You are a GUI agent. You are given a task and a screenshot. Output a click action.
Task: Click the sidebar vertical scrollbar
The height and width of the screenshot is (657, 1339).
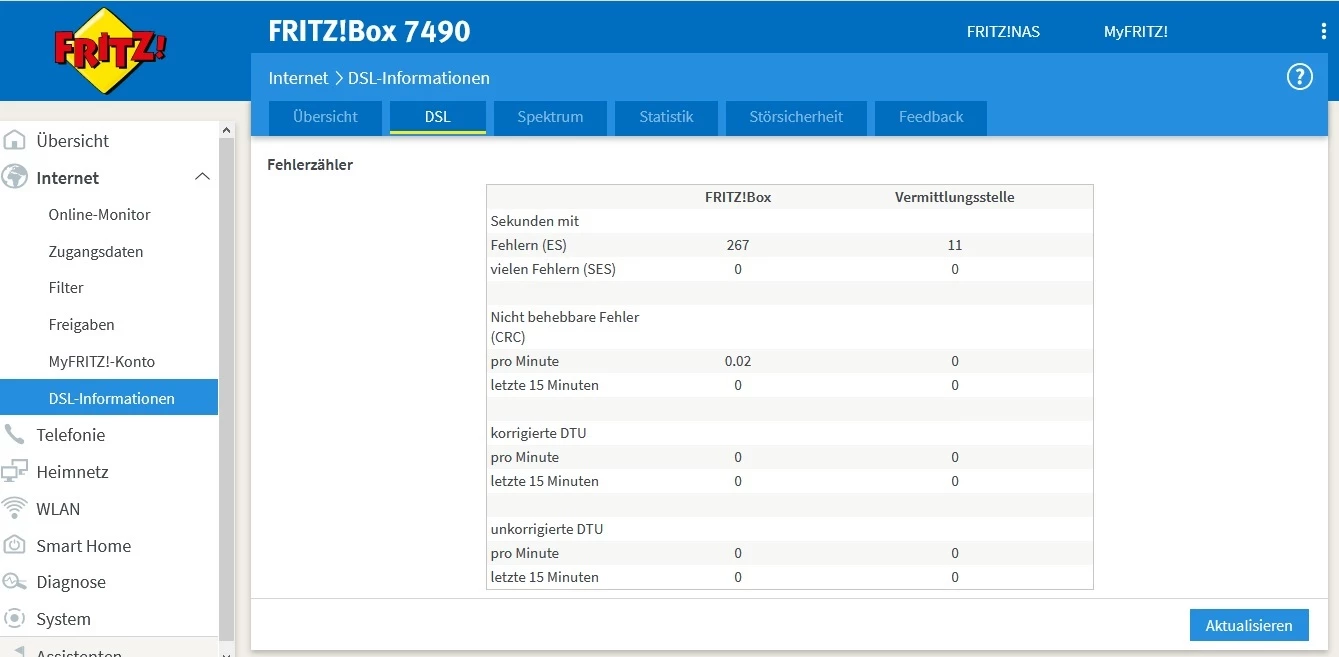[226, 390]
